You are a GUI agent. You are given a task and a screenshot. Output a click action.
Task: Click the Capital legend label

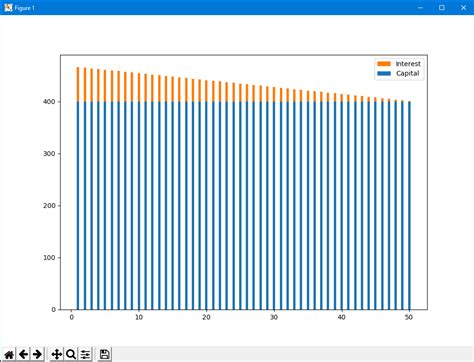407,73
